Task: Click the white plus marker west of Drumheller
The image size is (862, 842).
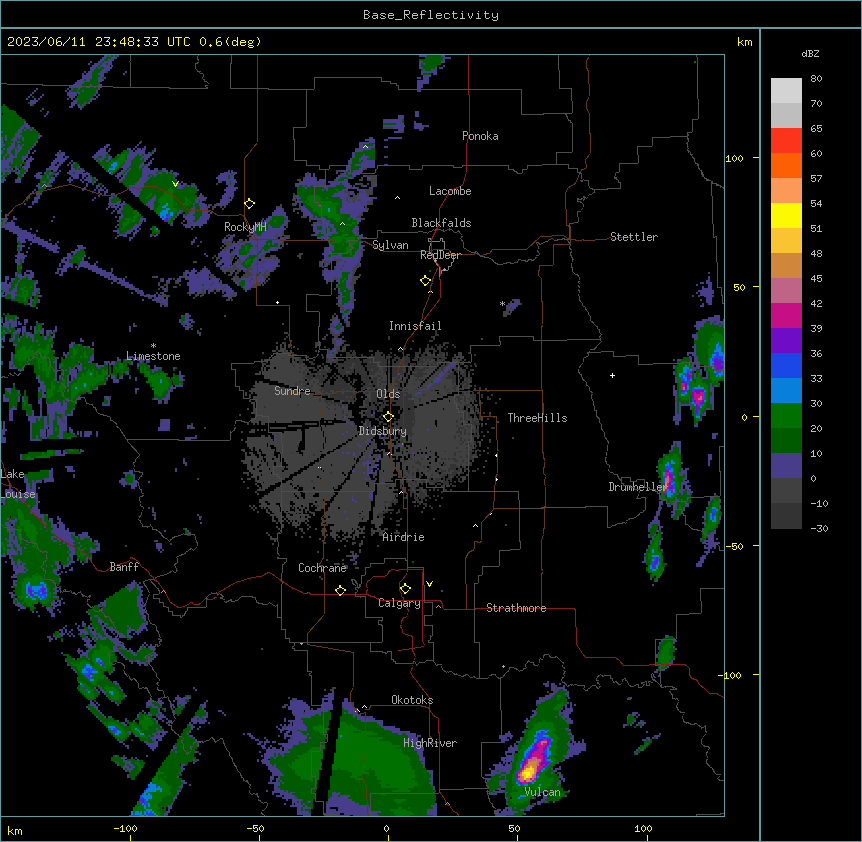Action: coord(612,375)
